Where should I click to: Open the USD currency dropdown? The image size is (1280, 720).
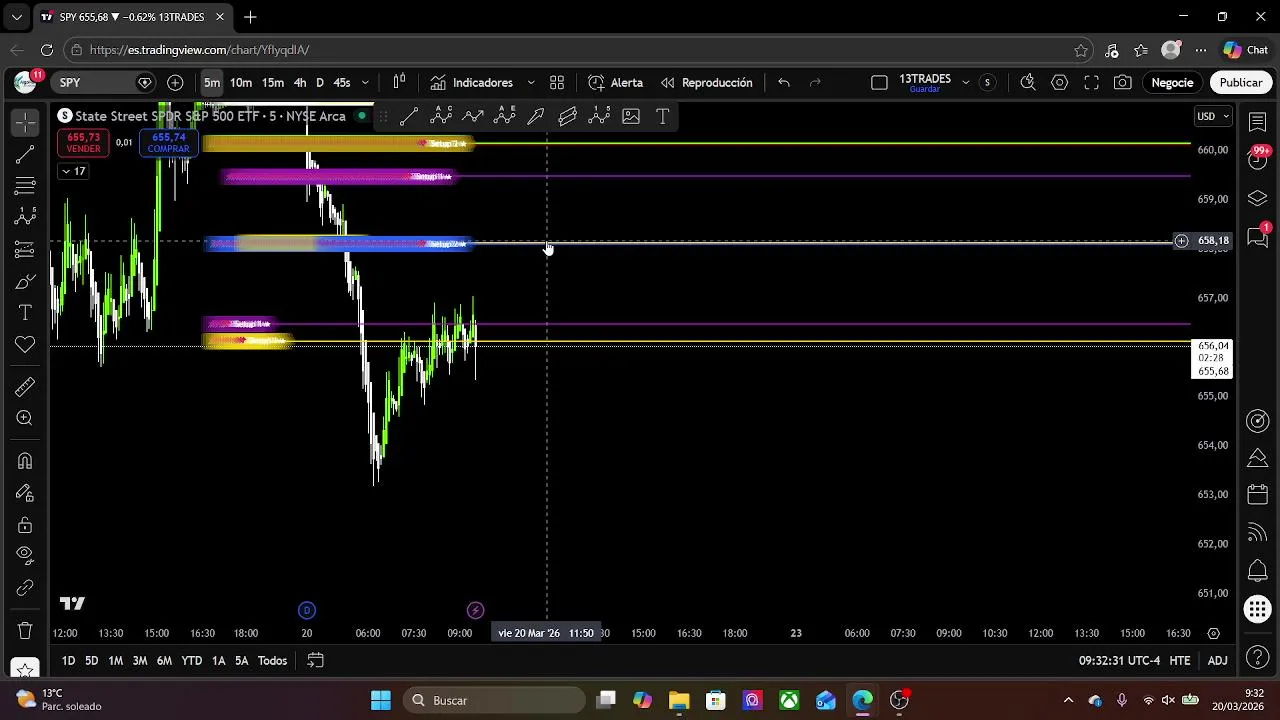(x=1213, y=116)
